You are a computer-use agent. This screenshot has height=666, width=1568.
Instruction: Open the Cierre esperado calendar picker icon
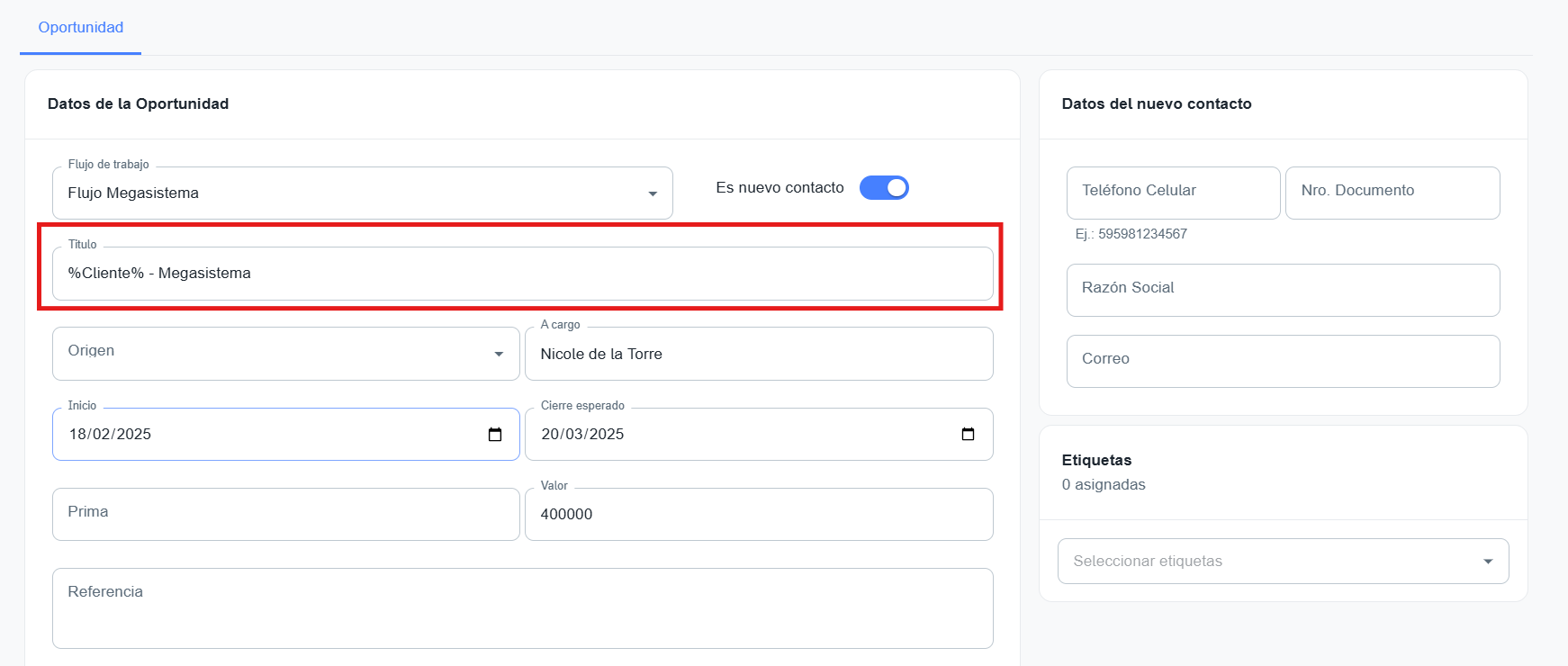(x=968, y=435)
